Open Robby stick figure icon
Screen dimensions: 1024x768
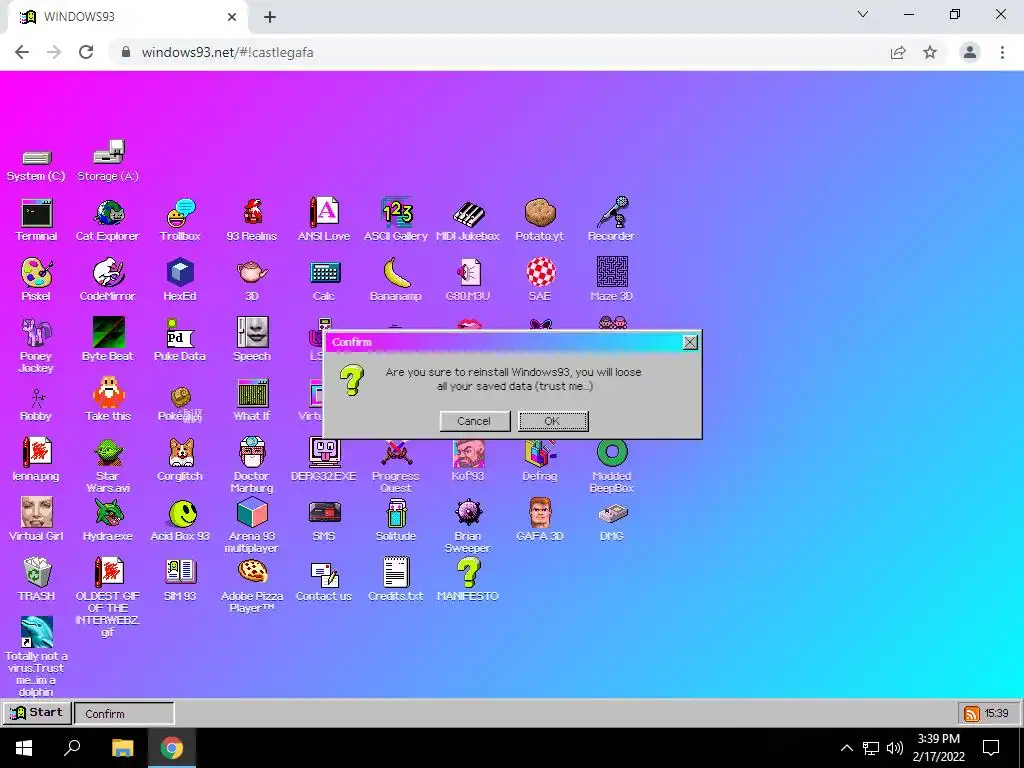pyautogui.click(x=37, y=396)
